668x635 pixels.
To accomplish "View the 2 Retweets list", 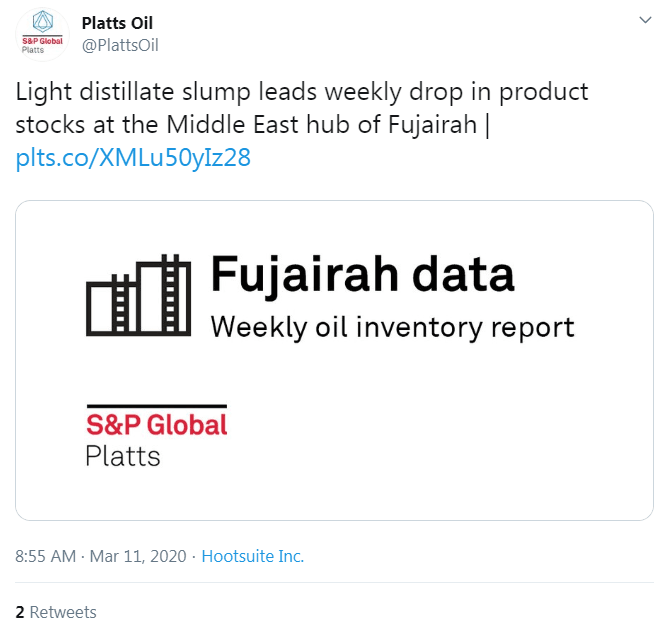I will (56, 612).
